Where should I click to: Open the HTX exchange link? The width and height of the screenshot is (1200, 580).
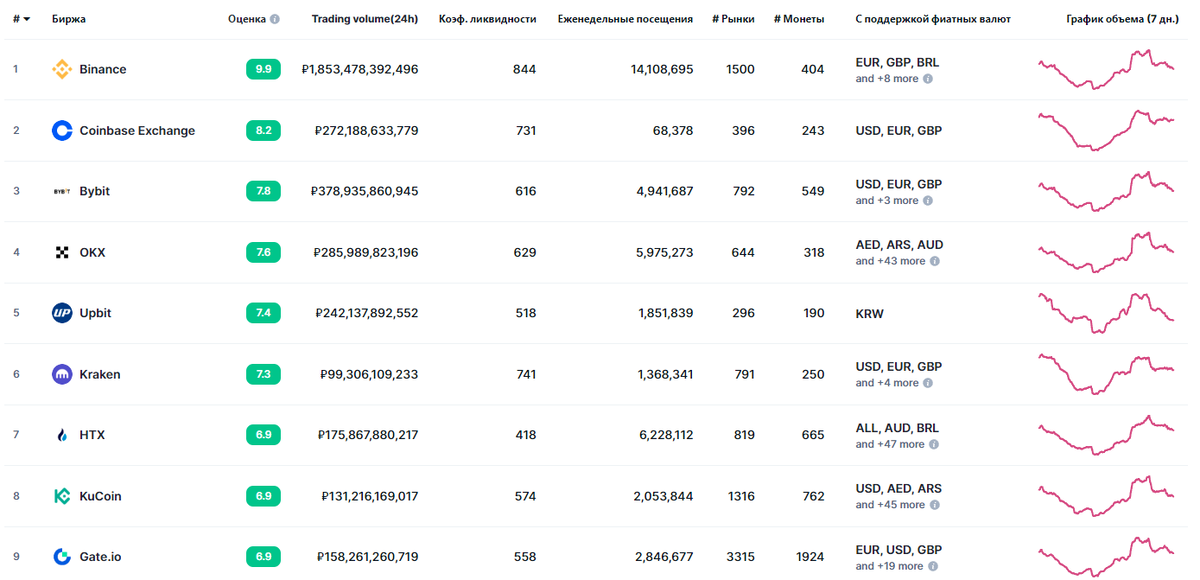pos(92,435)
